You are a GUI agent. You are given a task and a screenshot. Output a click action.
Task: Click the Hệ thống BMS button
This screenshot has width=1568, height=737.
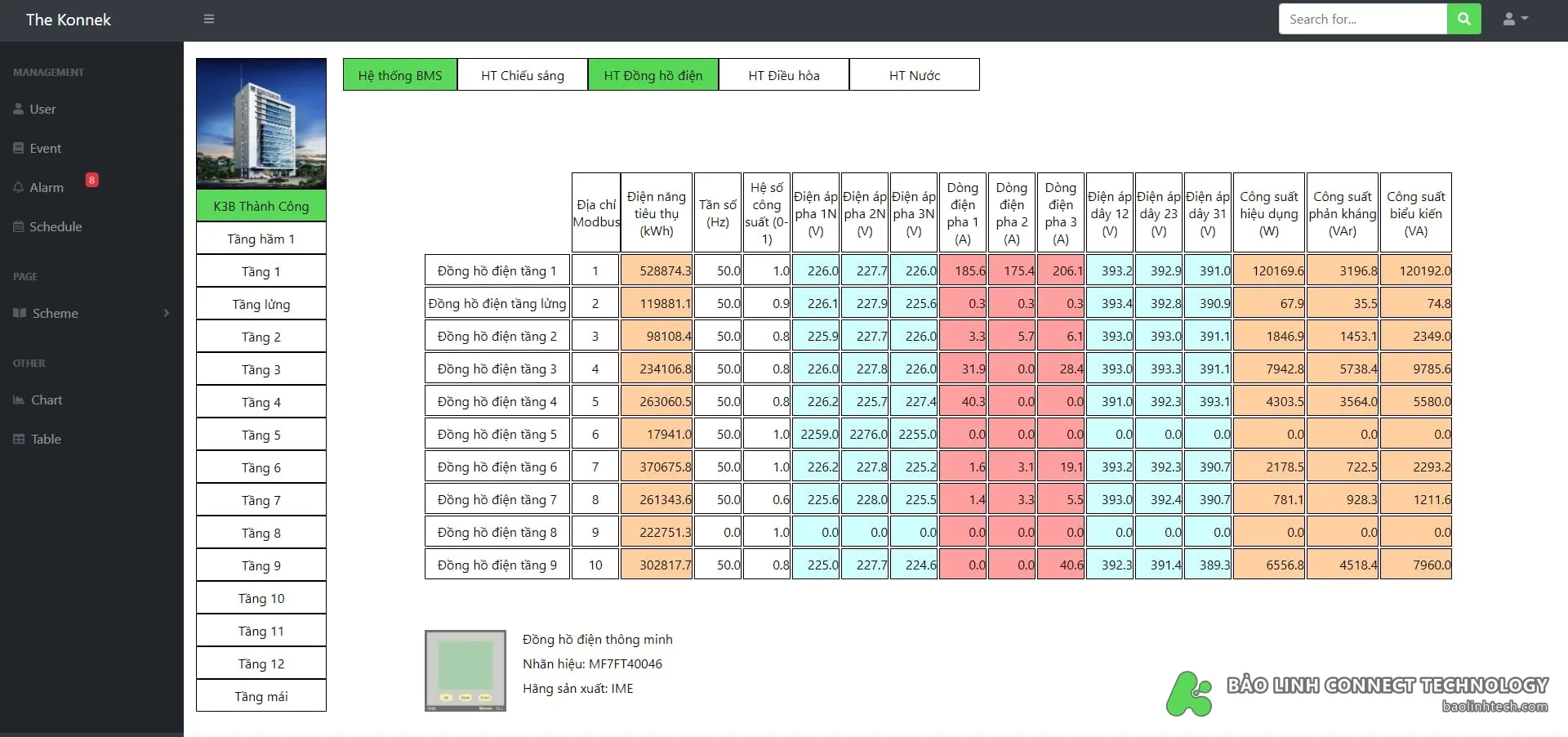(400, 74)
